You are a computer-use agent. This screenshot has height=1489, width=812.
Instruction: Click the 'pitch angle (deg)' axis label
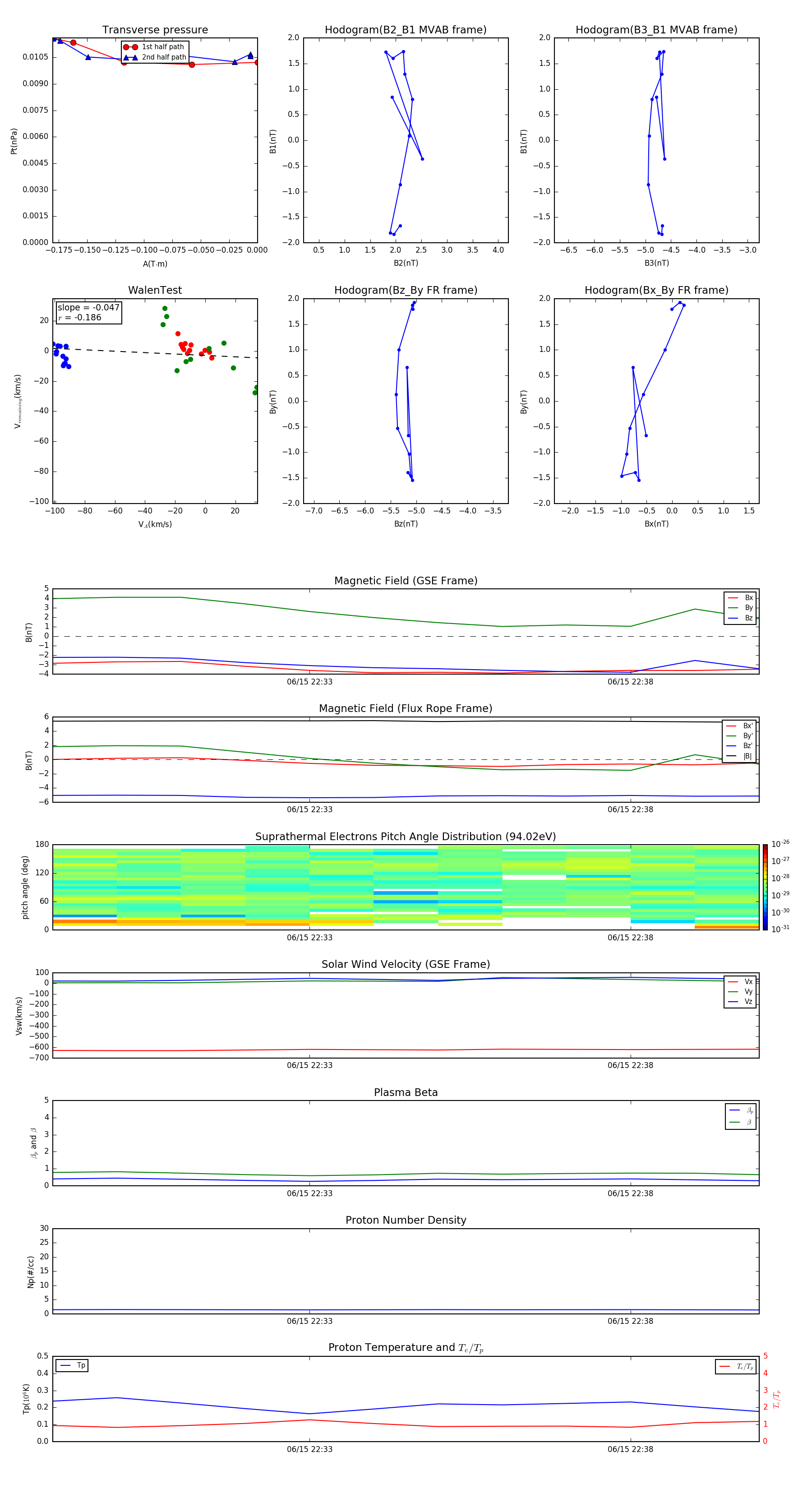point(25,887)
